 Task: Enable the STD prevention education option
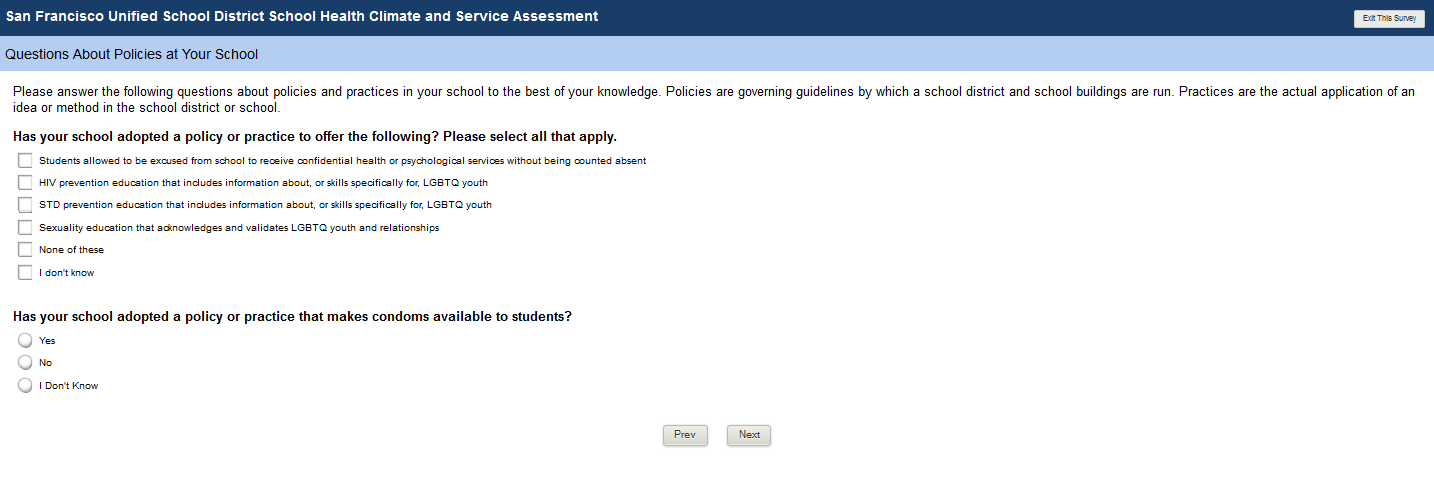[25, 205]
